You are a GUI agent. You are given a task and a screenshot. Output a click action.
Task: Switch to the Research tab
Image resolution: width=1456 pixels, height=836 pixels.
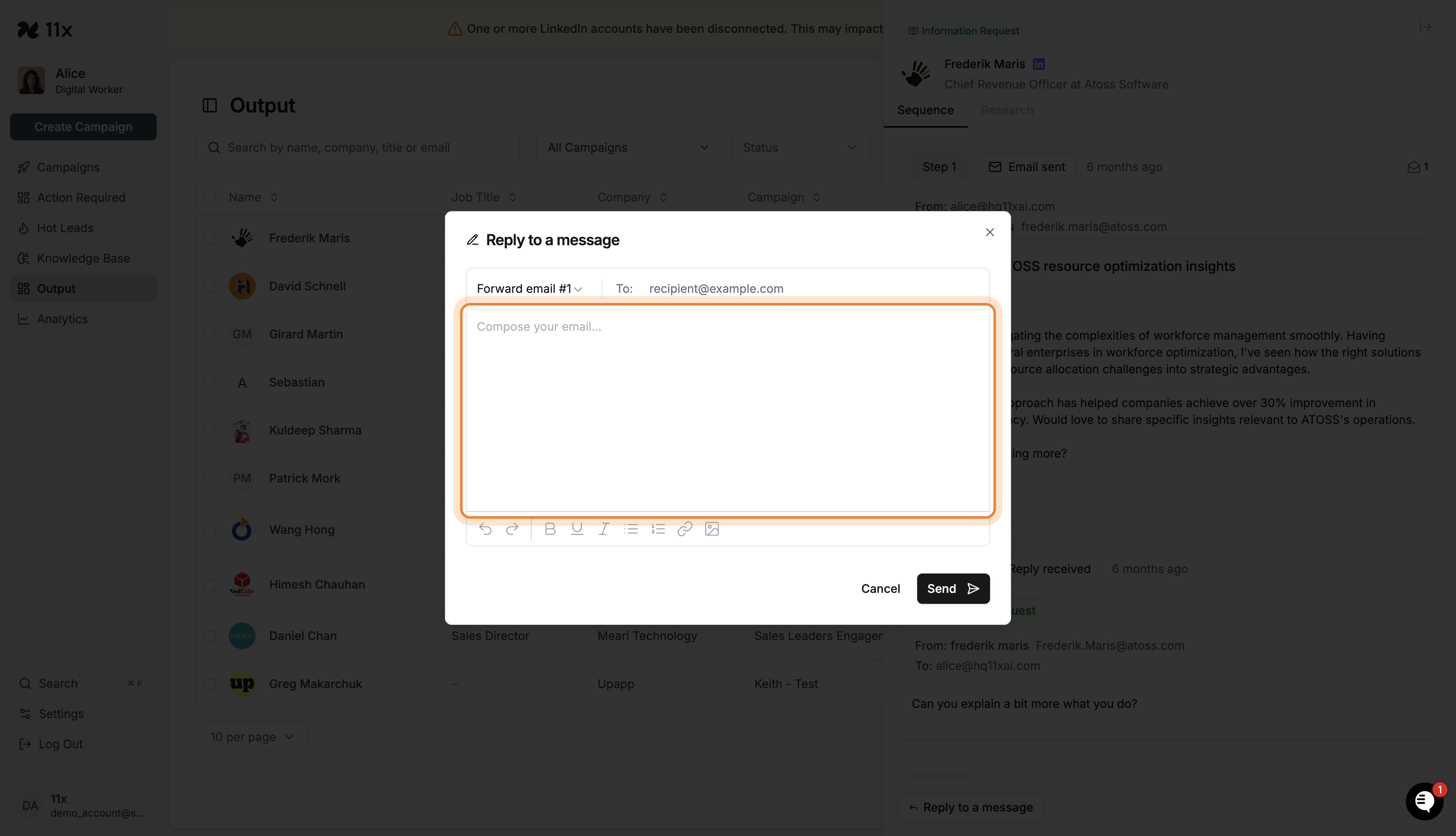(x=1006, y=110)
